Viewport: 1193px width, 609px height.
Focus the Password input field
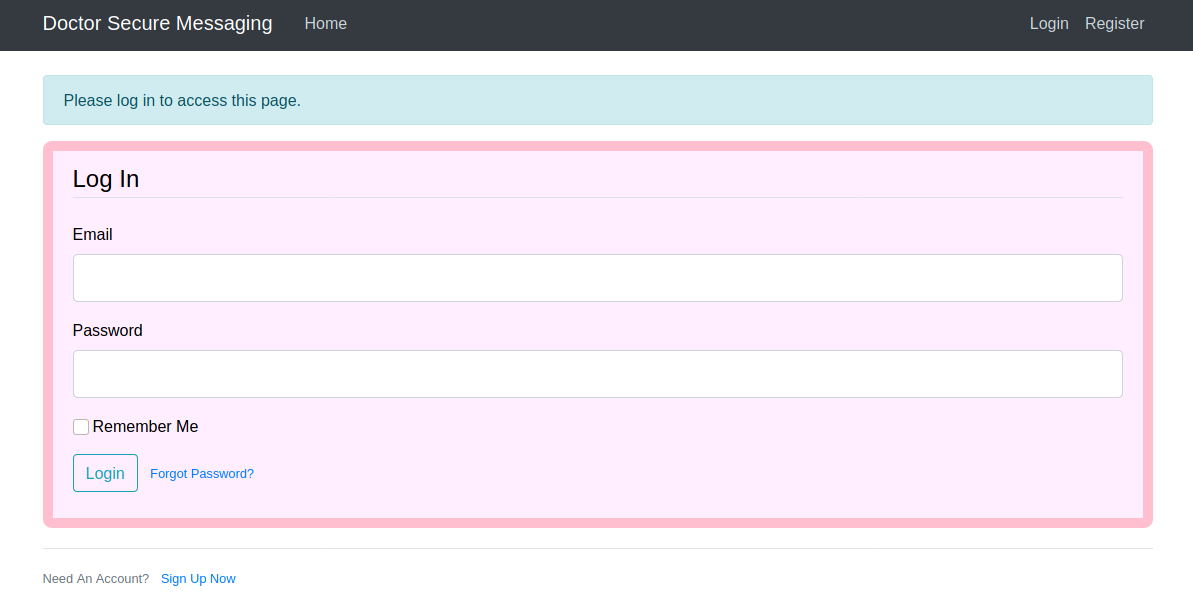coord(597,373)
